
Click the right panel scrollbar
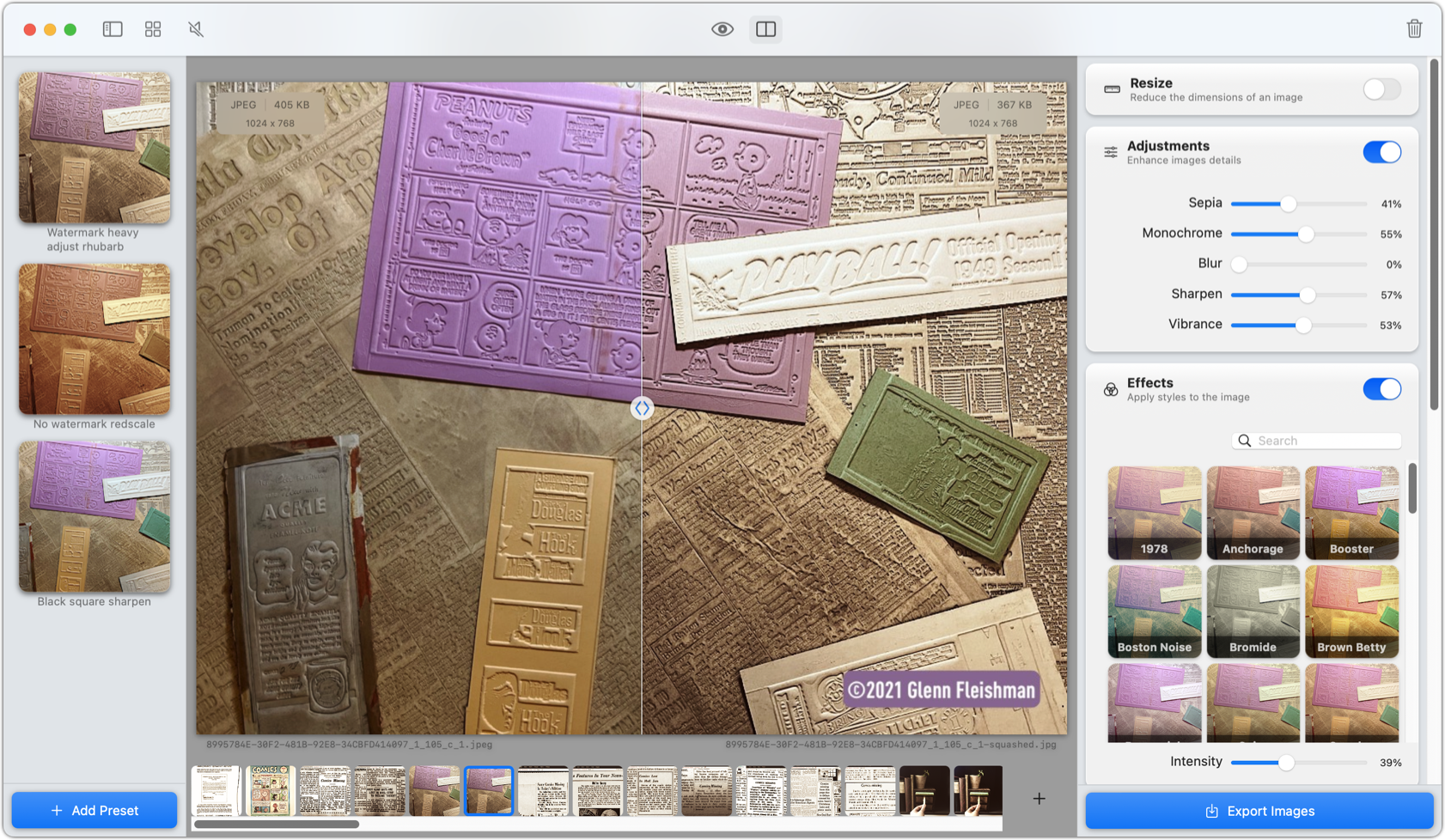pyautogui.click(x=1435, y=234)
